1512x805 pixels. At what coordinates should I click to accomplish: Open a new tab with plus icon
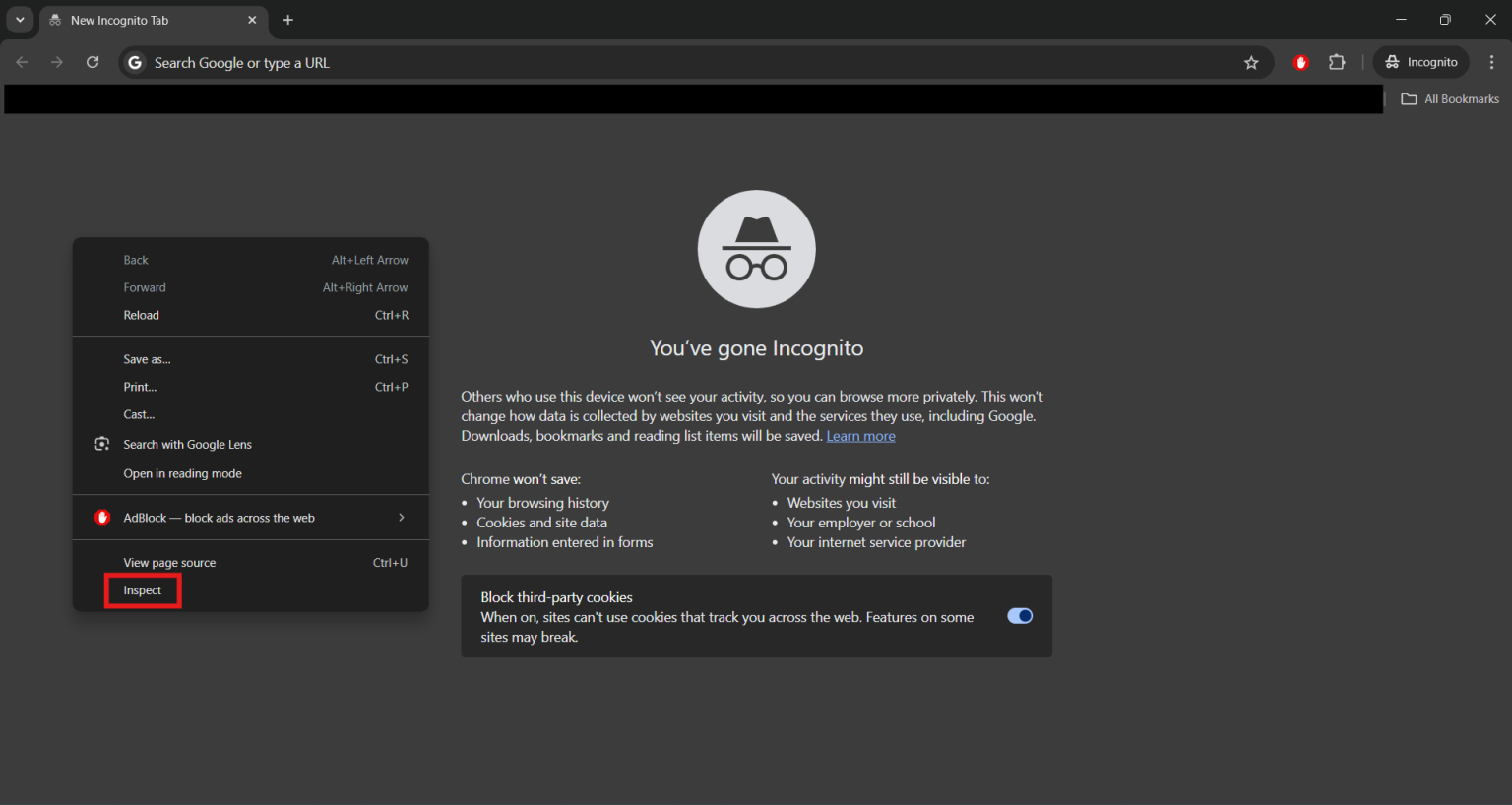287,20
